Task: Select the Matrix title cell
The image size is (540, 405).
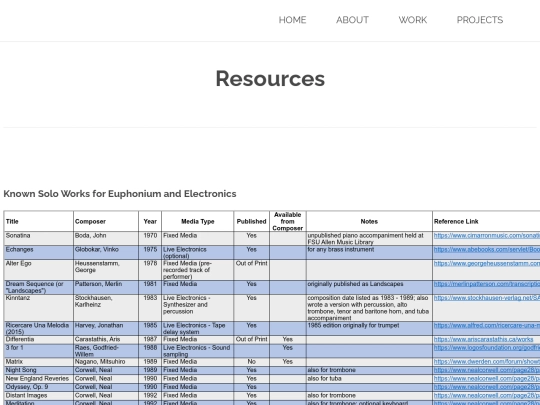Action: coord(39,362)
